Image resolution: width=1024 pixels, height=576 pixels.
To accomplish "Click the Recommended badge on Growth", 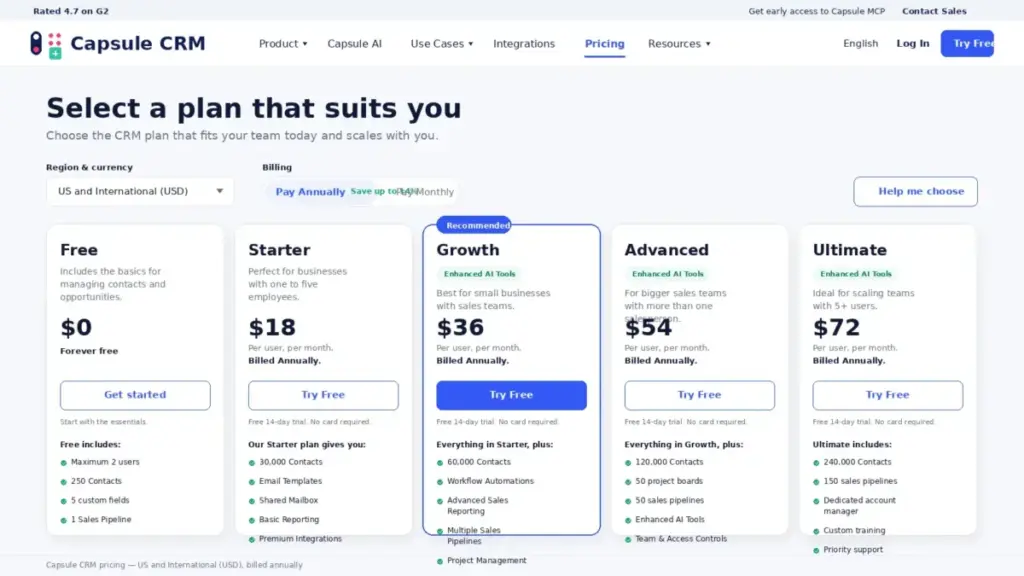I will pos(475,225).
